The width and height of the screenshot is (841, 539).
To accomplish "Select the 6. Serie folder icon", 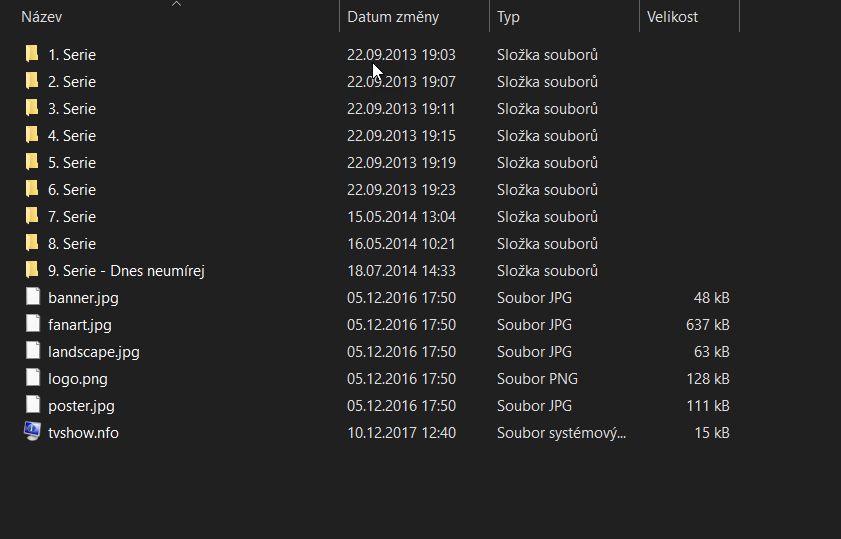I will tap(32, 189).
